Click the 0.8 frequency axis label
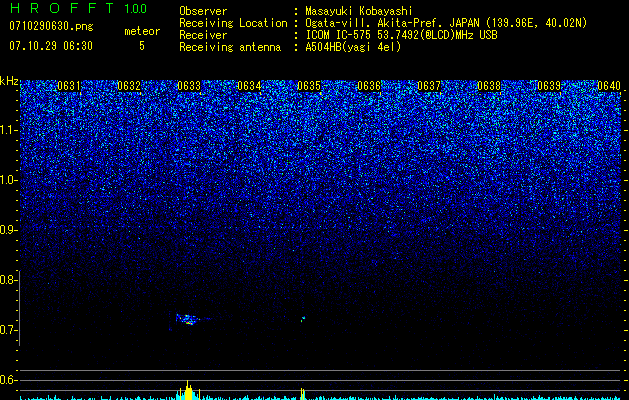The image size is (629, 400). click(x=7, y=280)
